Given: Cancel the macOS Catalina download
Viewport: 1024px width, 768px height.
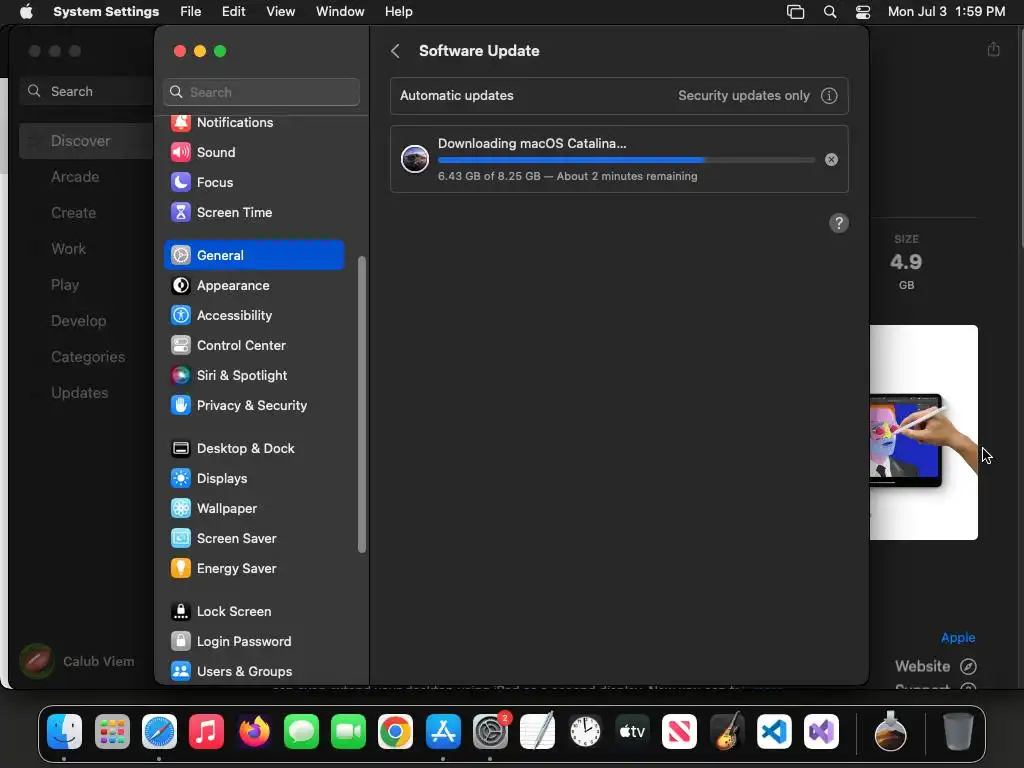Looking at the screenshot, I should pyautogui.click(x=831, y=159).
